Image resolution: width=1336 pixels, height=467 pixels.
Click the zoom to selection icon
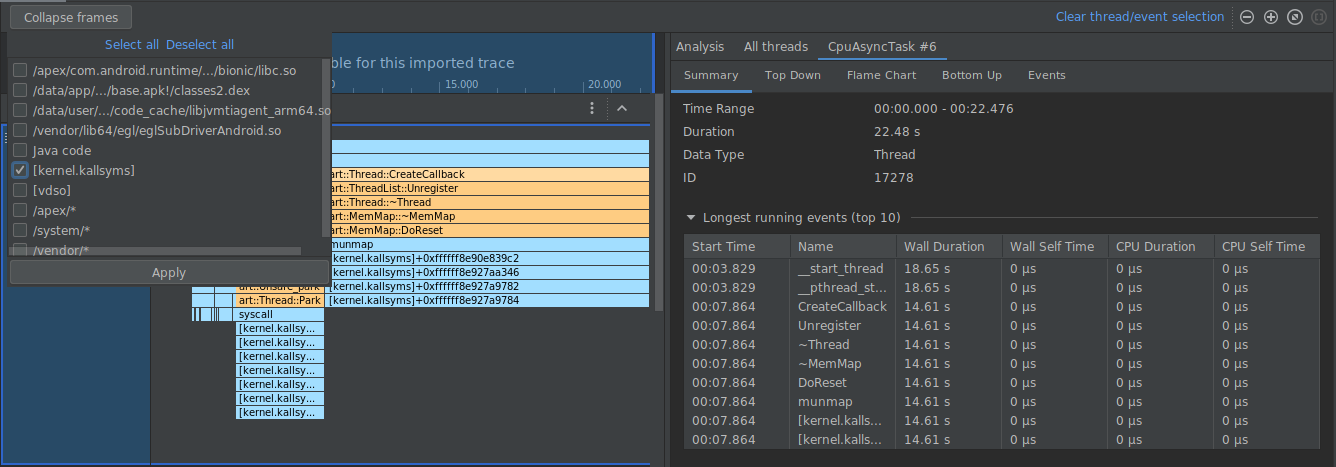click(1319, 17)
